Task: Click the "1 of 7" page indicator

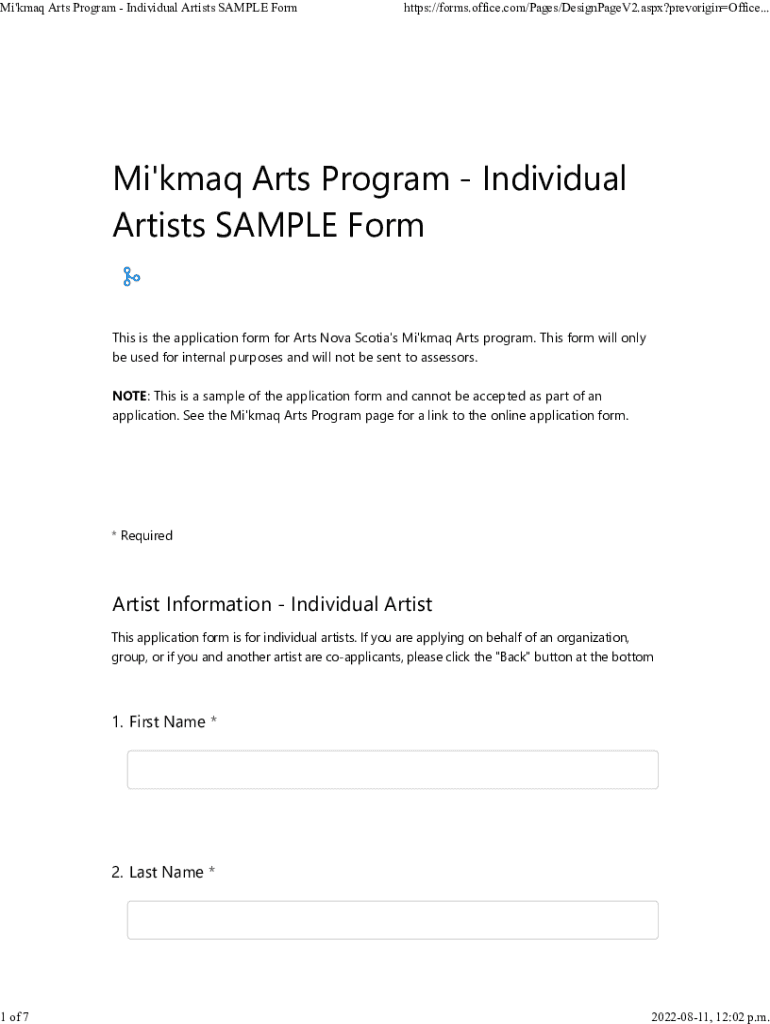Action: pyautogui.click(x=15, y=1017)
